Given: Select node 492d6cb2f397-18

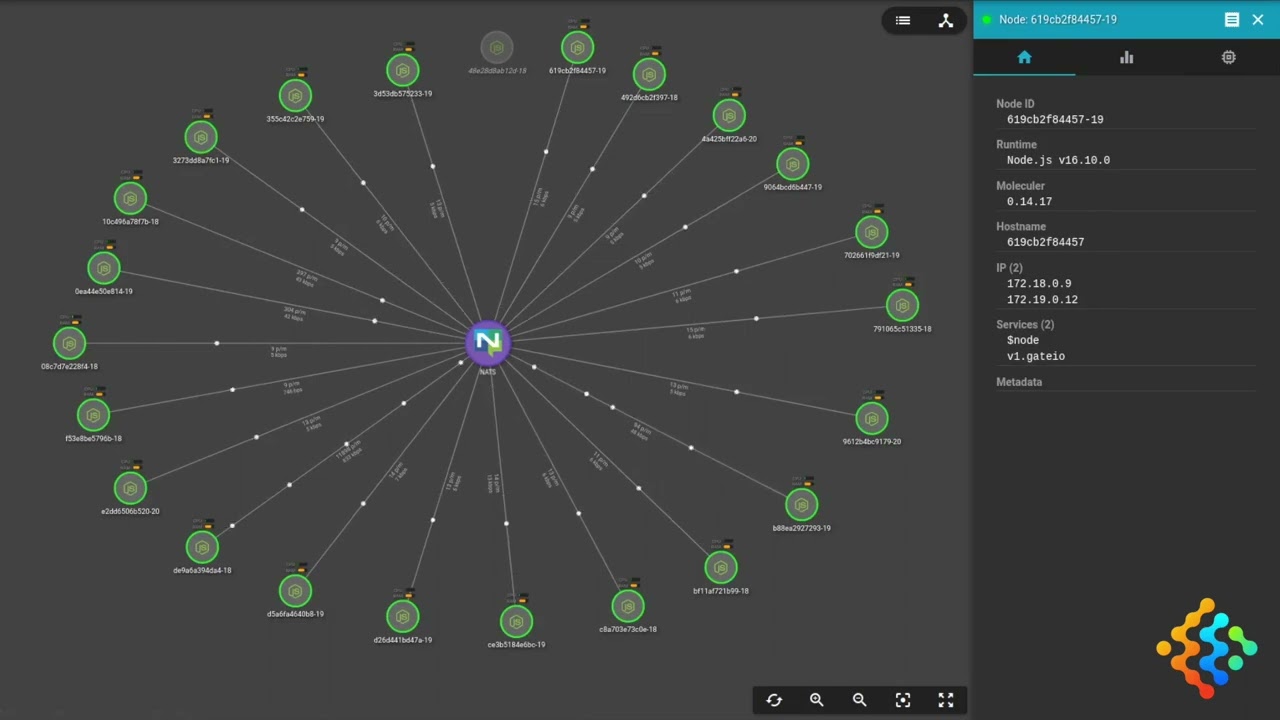Looking at the screenshot, I should coord(649,74).
